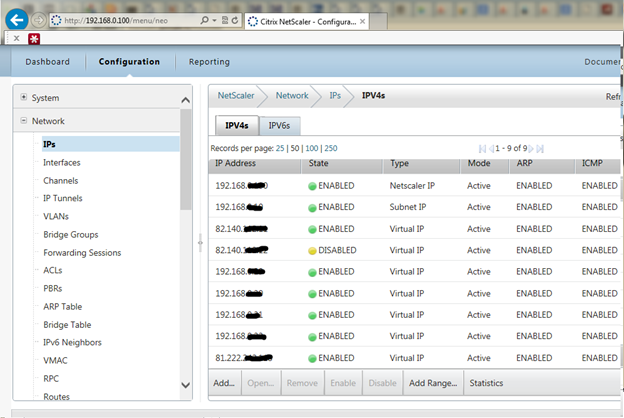Select Routes in the navigation tree
The height and width of the screenshot is (418, 624).
[56, 397]
